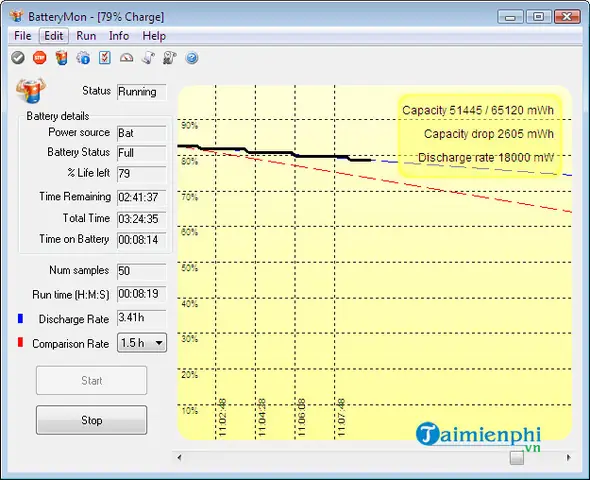590x480 pixels.
Task: Click the blue Discharge Rate color marker
Action: coord(20,319)
